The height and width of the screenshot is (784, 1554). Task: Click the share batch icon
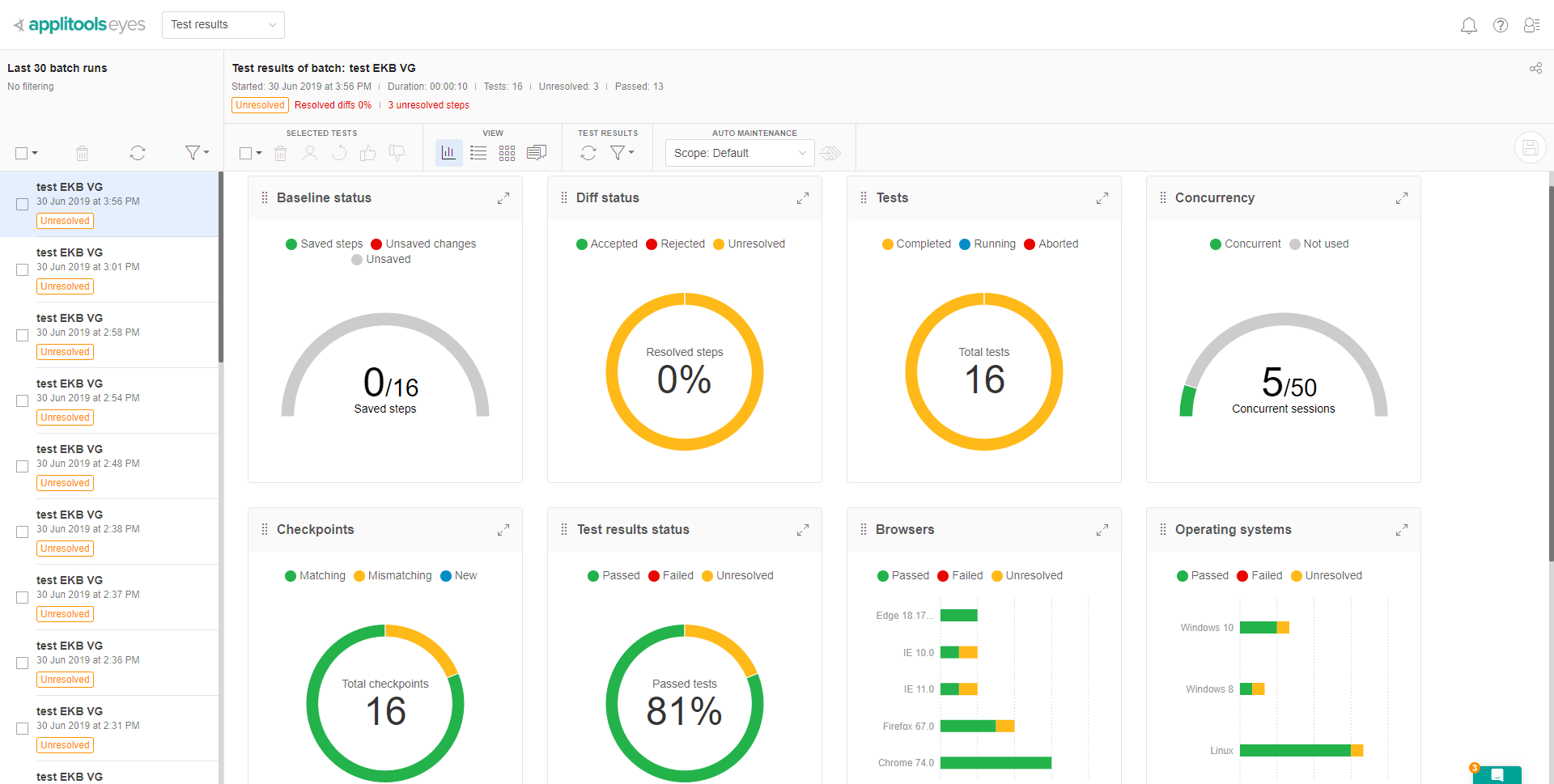[x=1535, y=69]
